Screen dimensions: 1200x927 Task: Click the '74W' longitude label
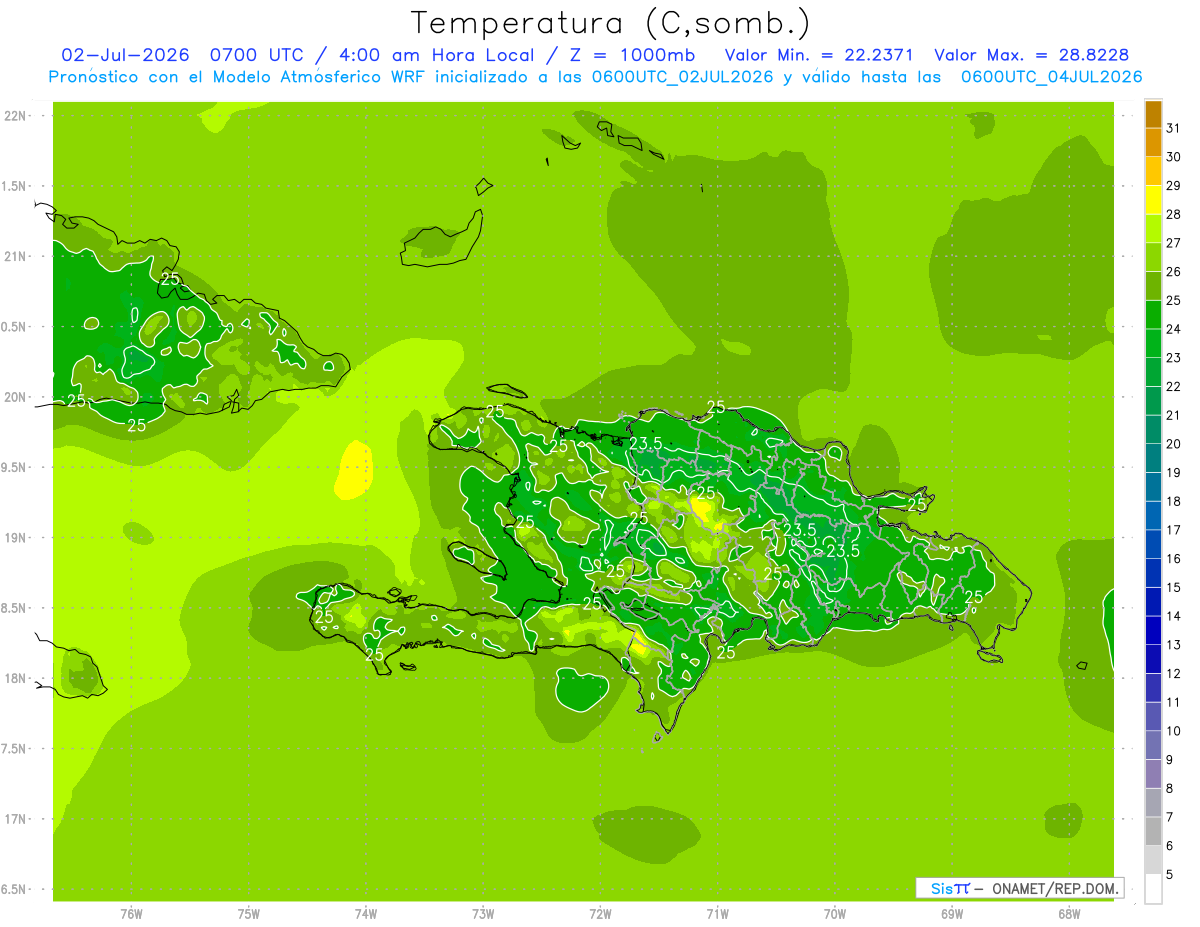pos(366,914)
